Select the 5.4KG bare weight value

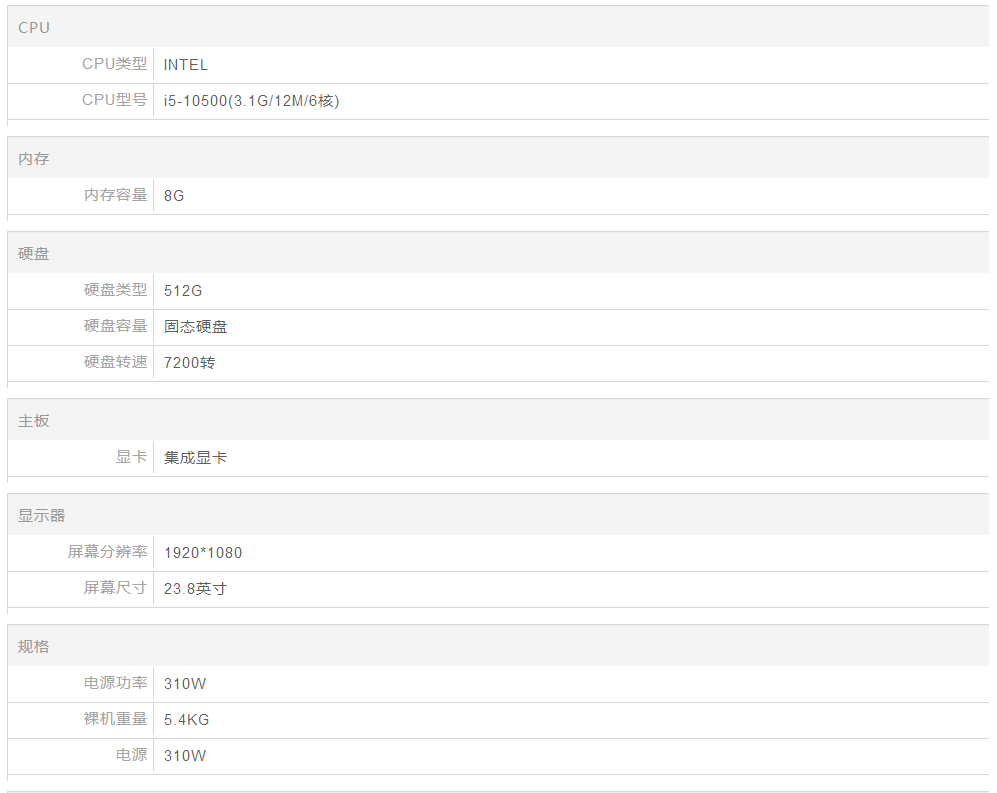(186, 720)
